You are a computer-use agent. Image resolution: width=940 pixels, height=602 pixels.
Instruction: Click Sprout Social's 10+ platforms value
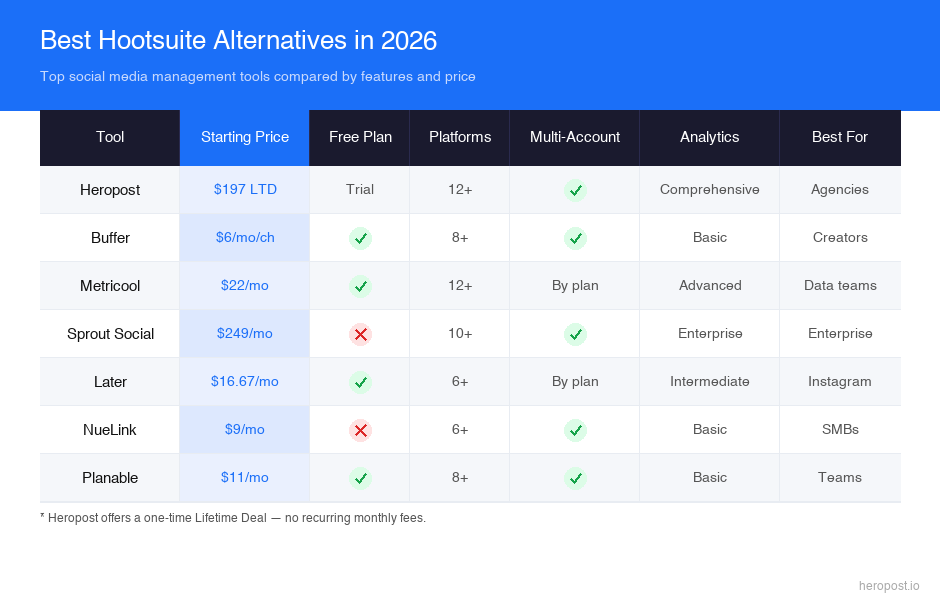460,333
